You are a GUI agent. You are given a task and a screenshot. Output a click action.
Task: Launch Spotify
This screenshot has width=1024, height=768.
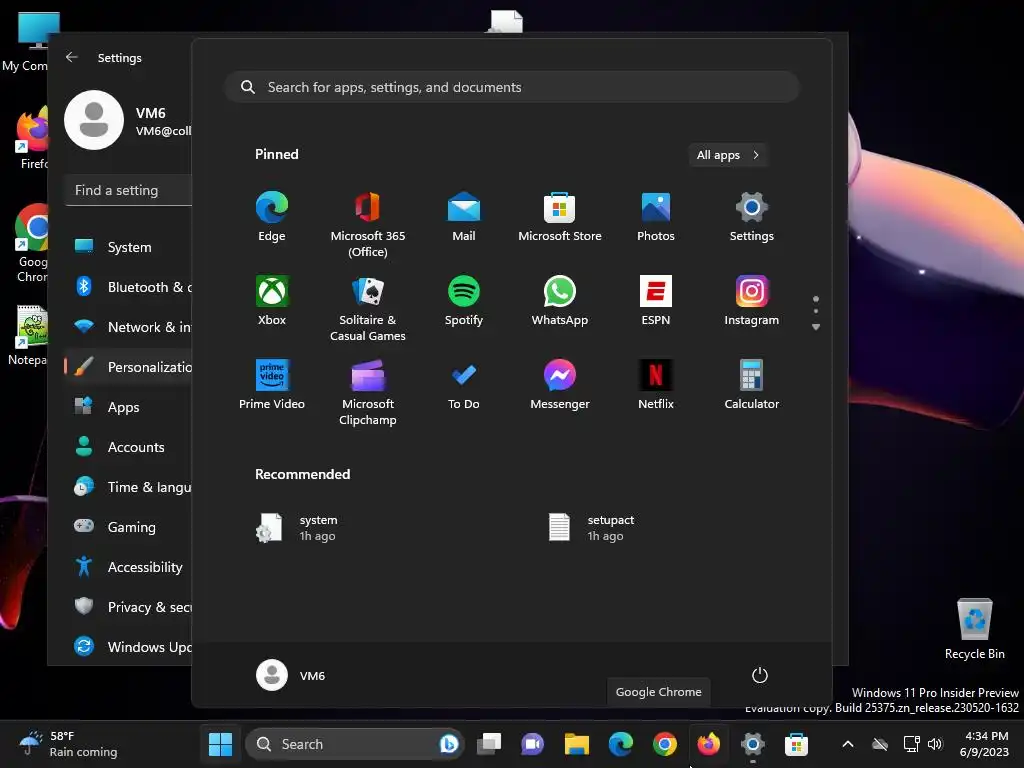click(464, 300)
